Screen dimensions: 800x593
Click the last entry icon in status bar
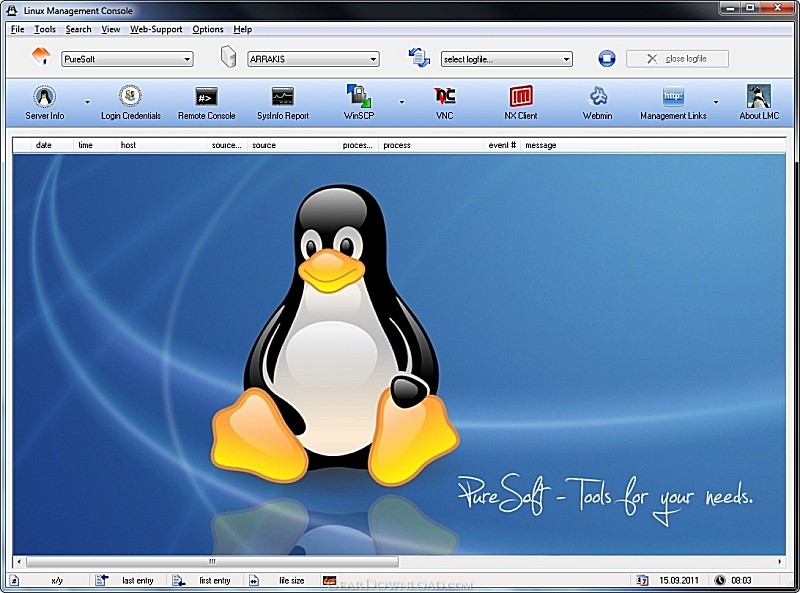(x=102, y=580)
